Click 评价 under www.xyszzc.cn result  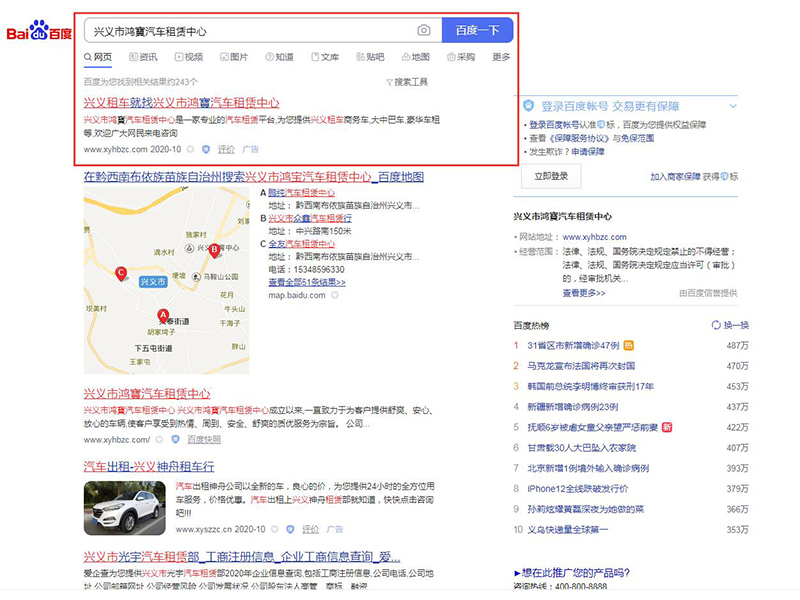pyautogui.click(x=310, y=529)
